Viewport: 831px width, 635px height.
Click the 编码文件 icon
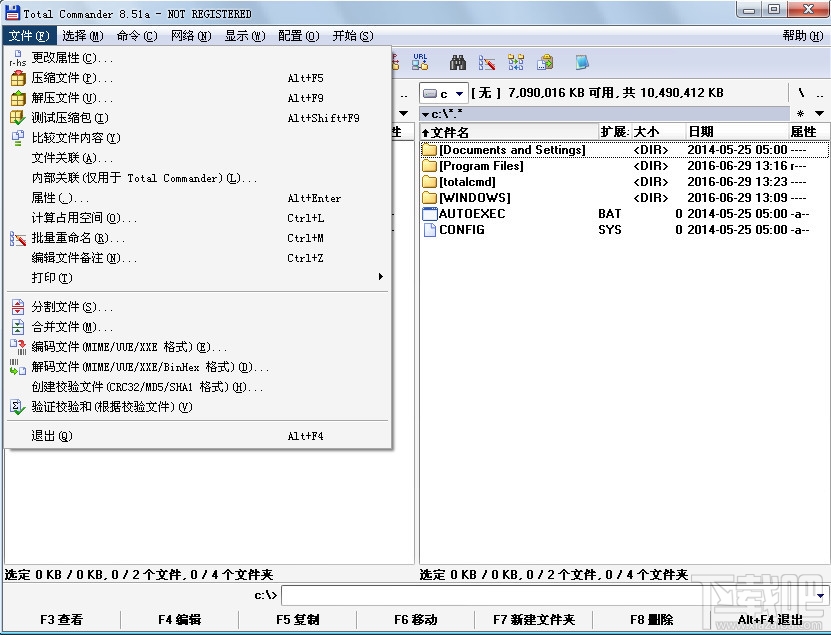17,347
